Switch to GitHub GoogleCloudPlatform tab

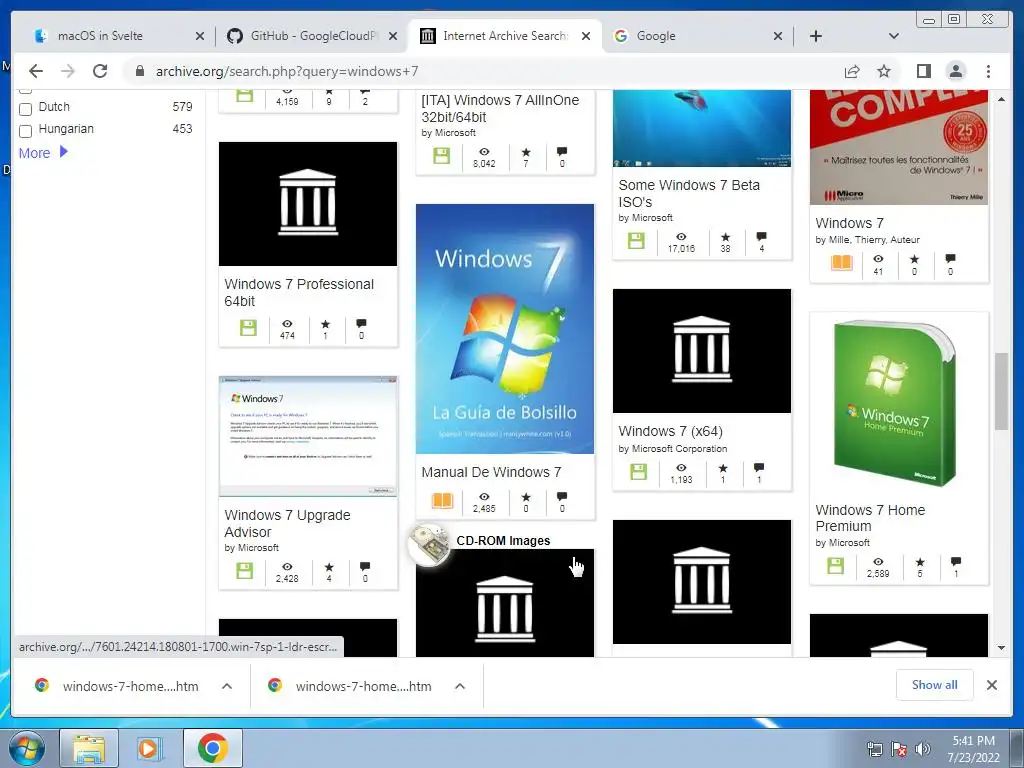point(312,36)
